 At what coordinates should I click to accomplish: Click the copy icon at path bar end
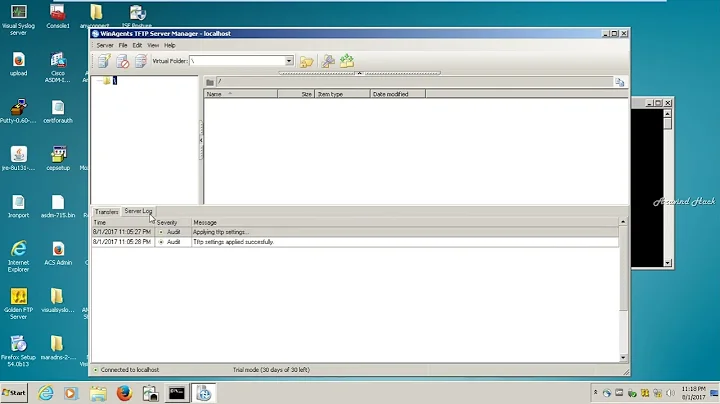tap(619, 82)
